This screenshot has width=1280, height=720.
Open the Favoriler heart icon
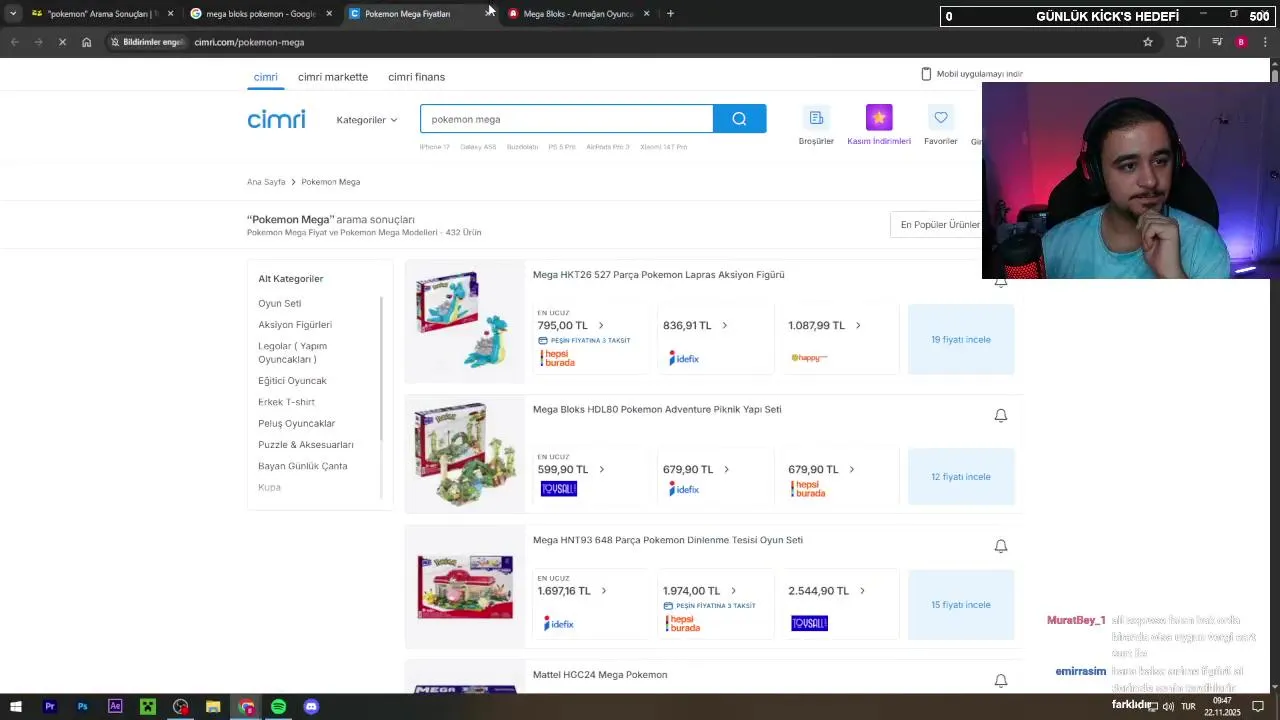pyautogui.click(x=941, y=118)
